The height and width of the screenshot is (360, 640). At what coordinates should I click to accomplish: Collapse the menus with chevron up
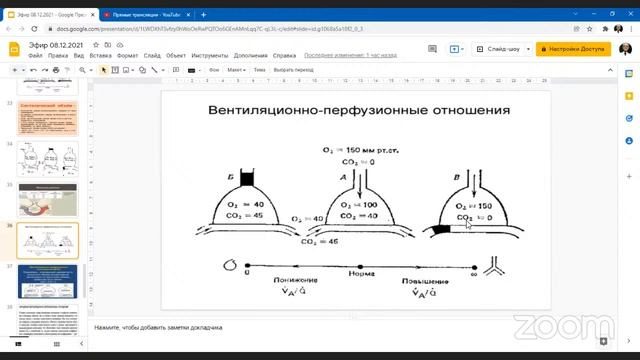610,70
